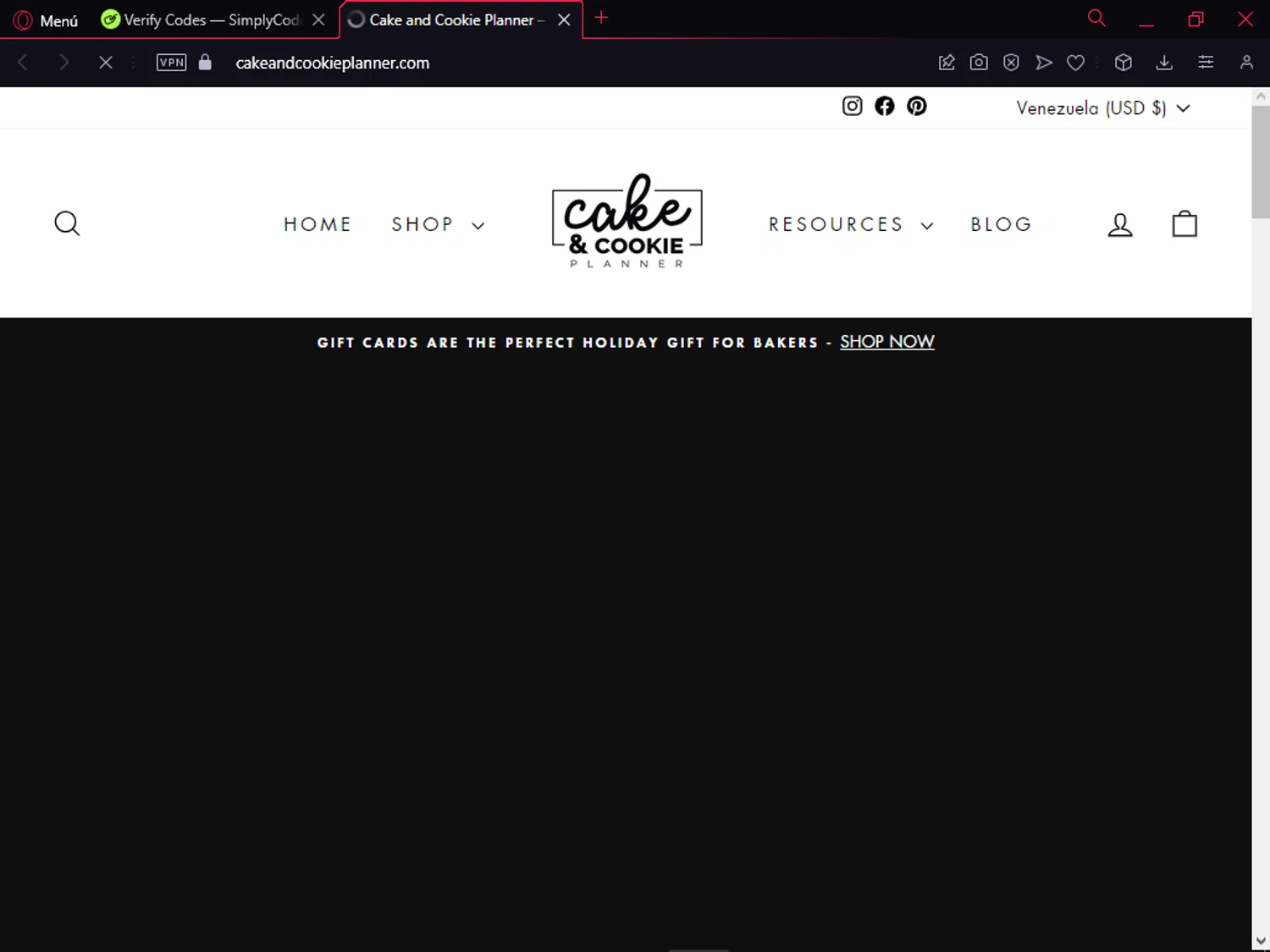Image resolution: width=1270 pixels, height=952 pixels.
Task: Go forward to the next page
Action: pos(63,62)
